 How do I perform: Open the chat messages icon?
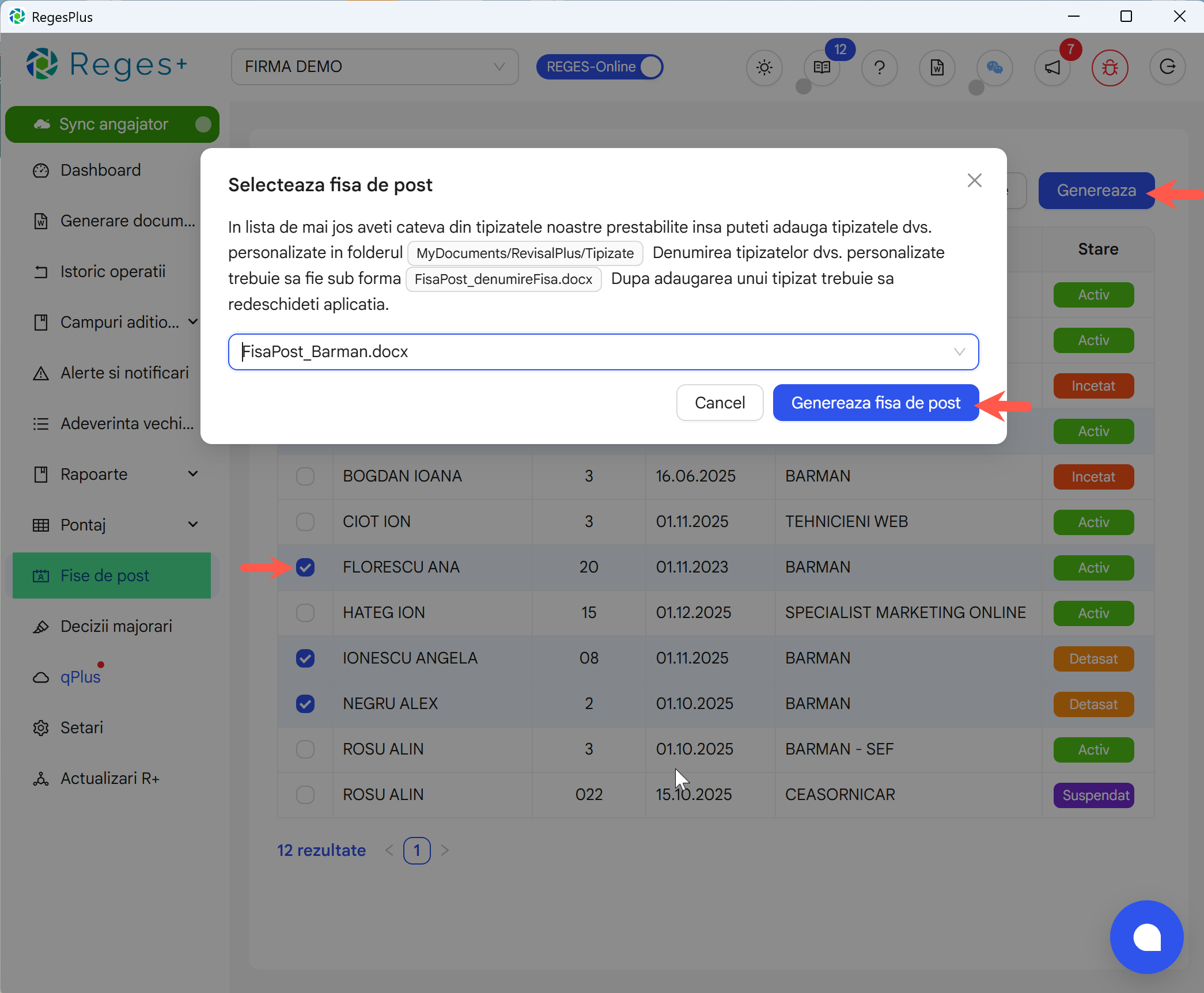[x=995, y=67]
